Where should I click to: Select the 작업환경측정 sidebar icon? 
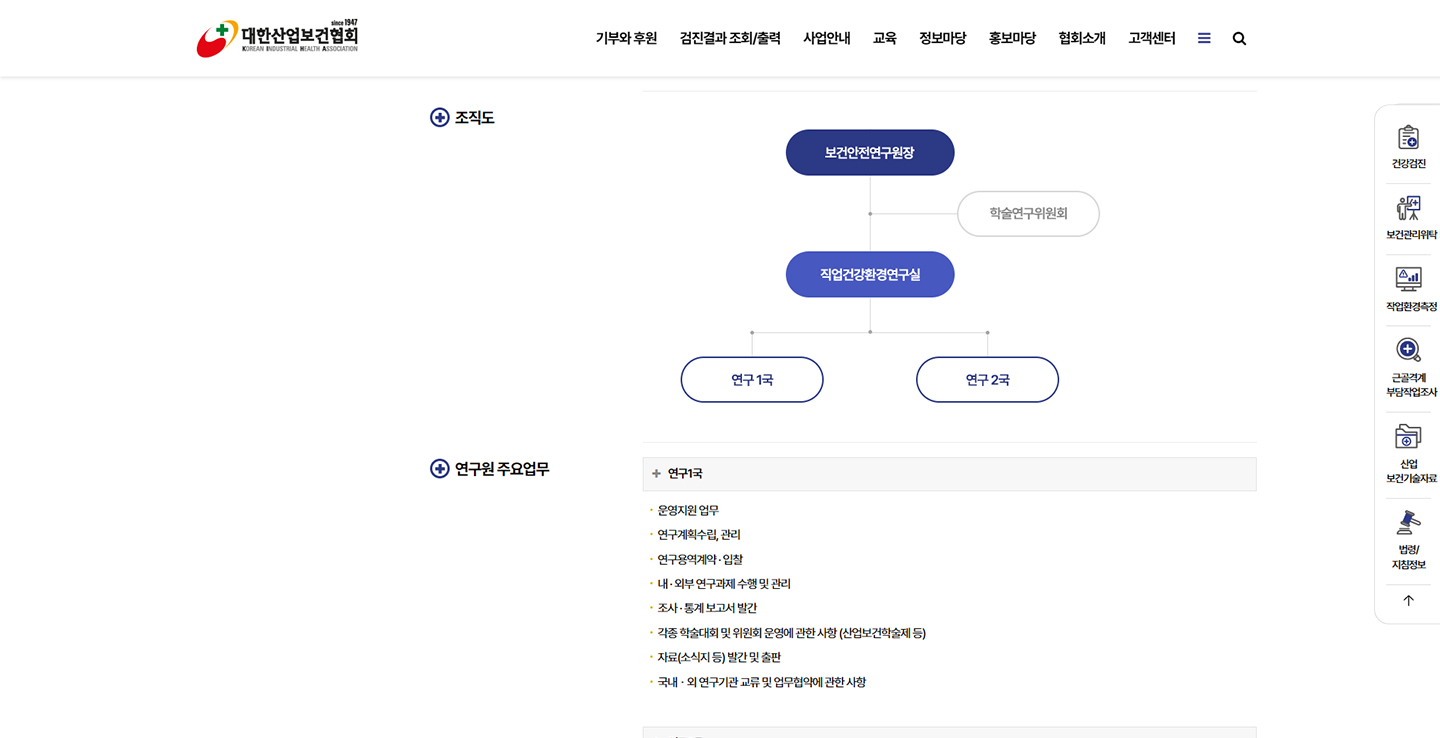1408,280
